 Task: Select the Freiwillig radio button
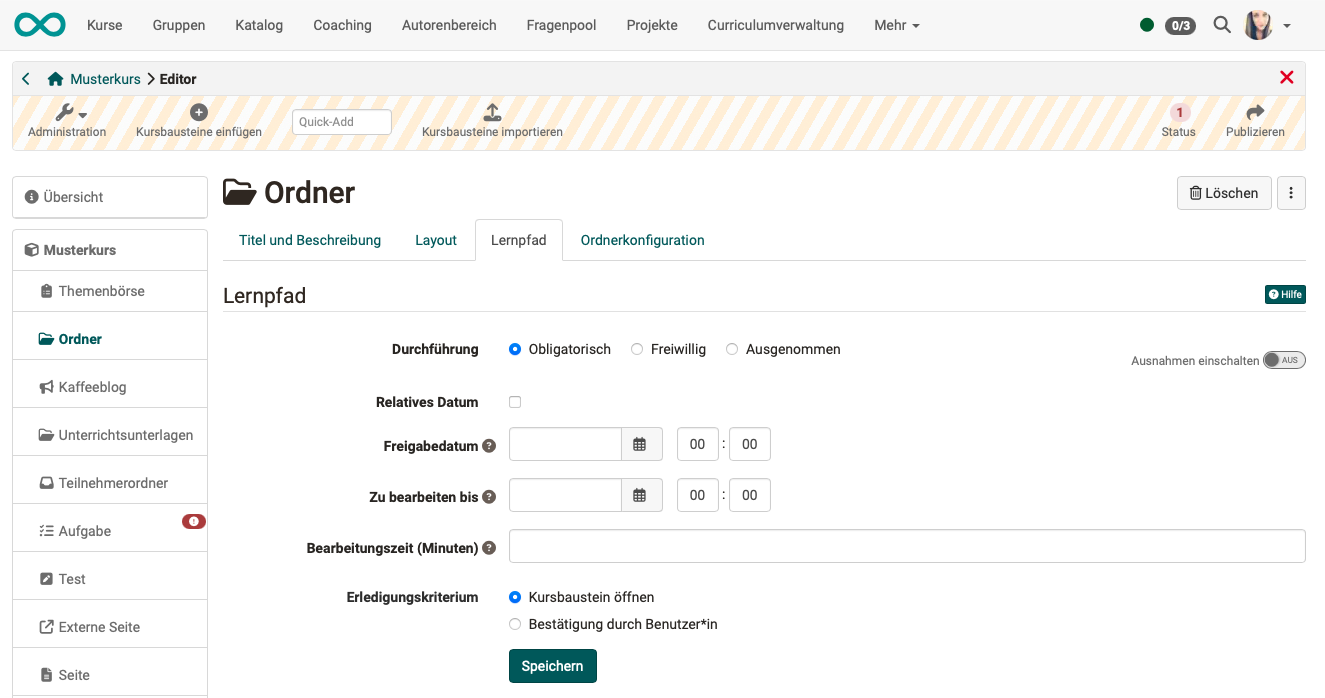pos(637,349)
